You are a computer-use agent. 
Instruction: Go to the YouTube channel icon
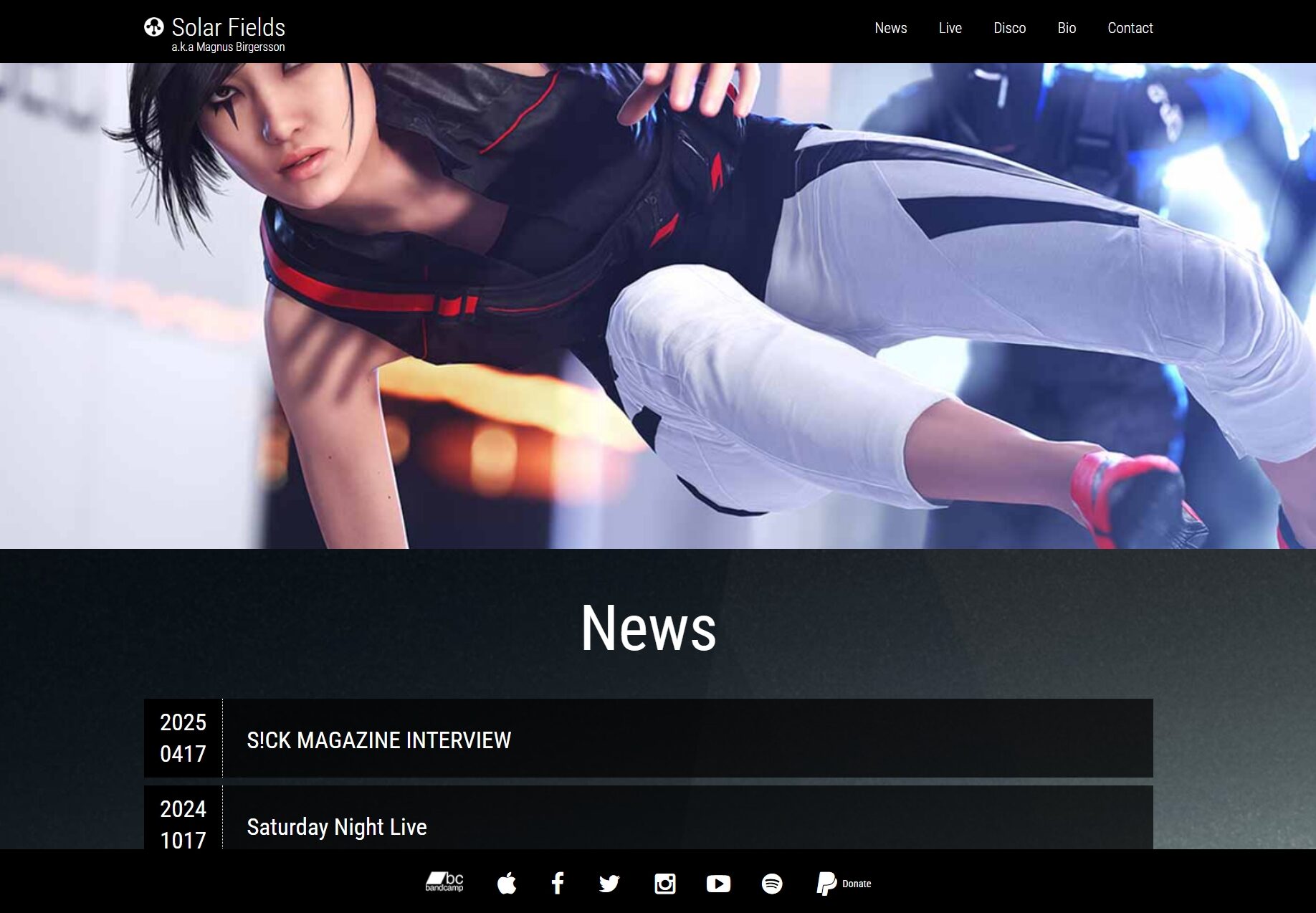tap(718, 884)
